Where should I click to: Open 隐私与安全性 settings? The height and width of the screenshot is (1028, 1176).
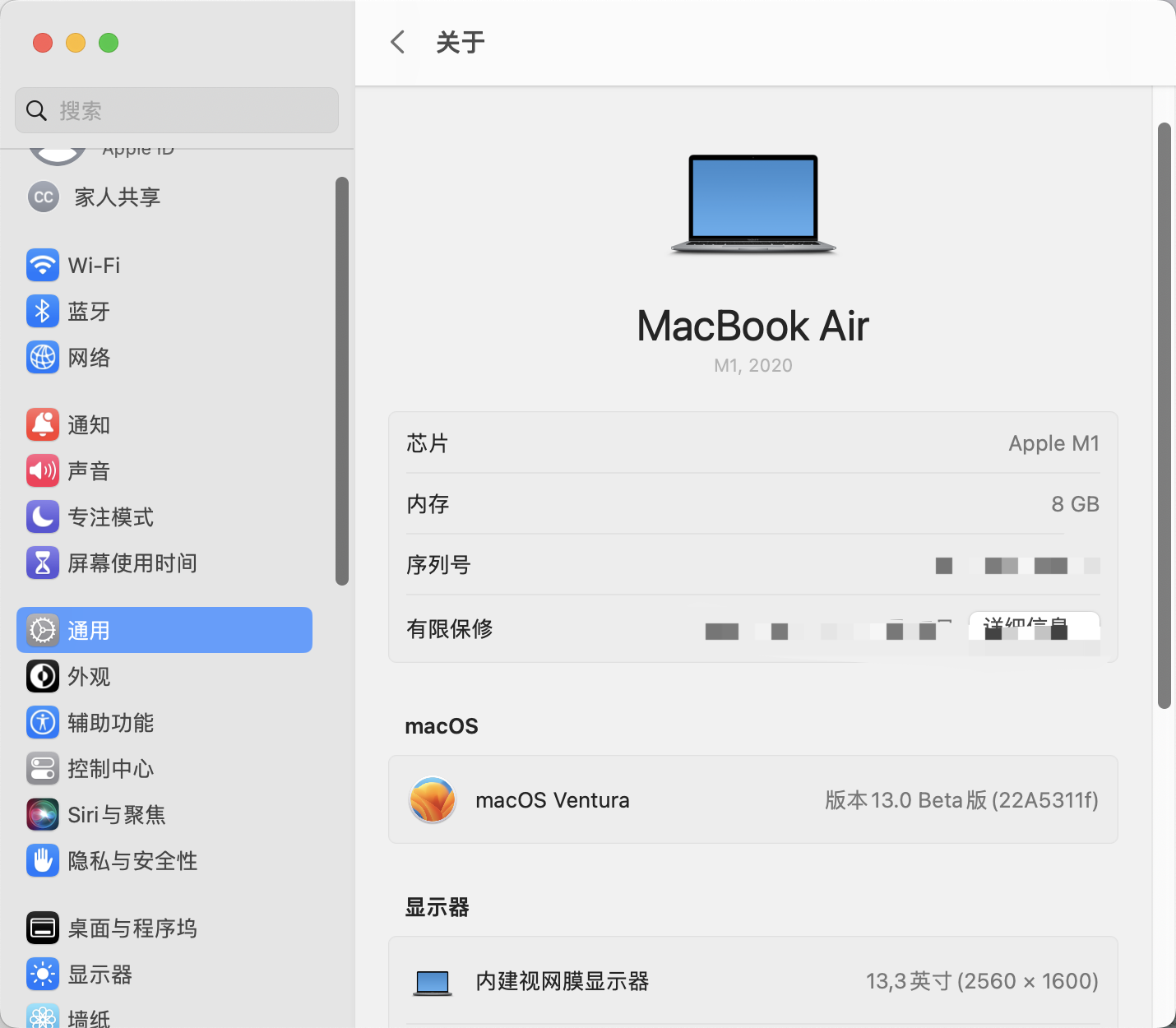pos(132,860)
